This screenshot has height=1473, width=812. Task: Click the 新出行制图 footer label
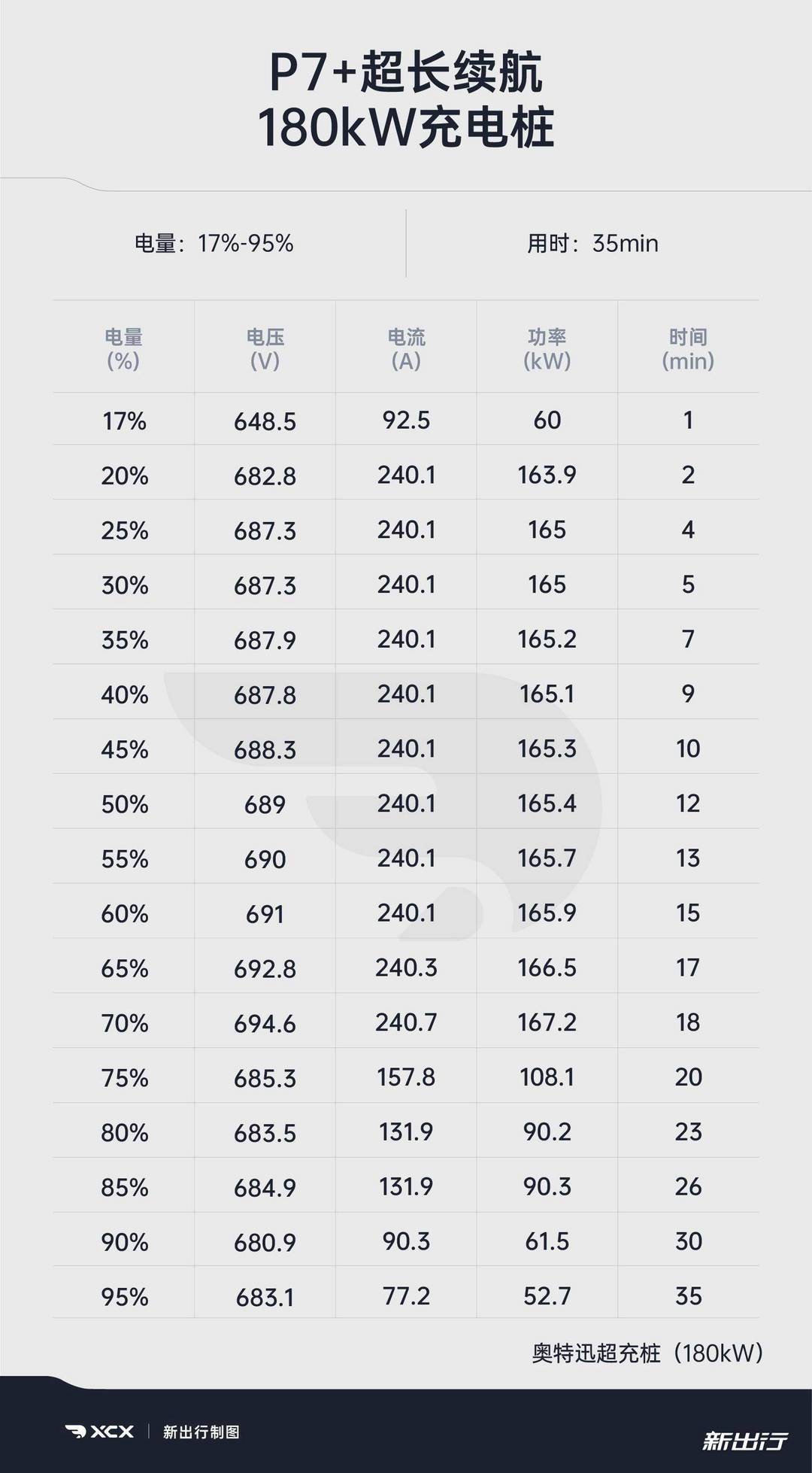click(x=201, y=1432)
